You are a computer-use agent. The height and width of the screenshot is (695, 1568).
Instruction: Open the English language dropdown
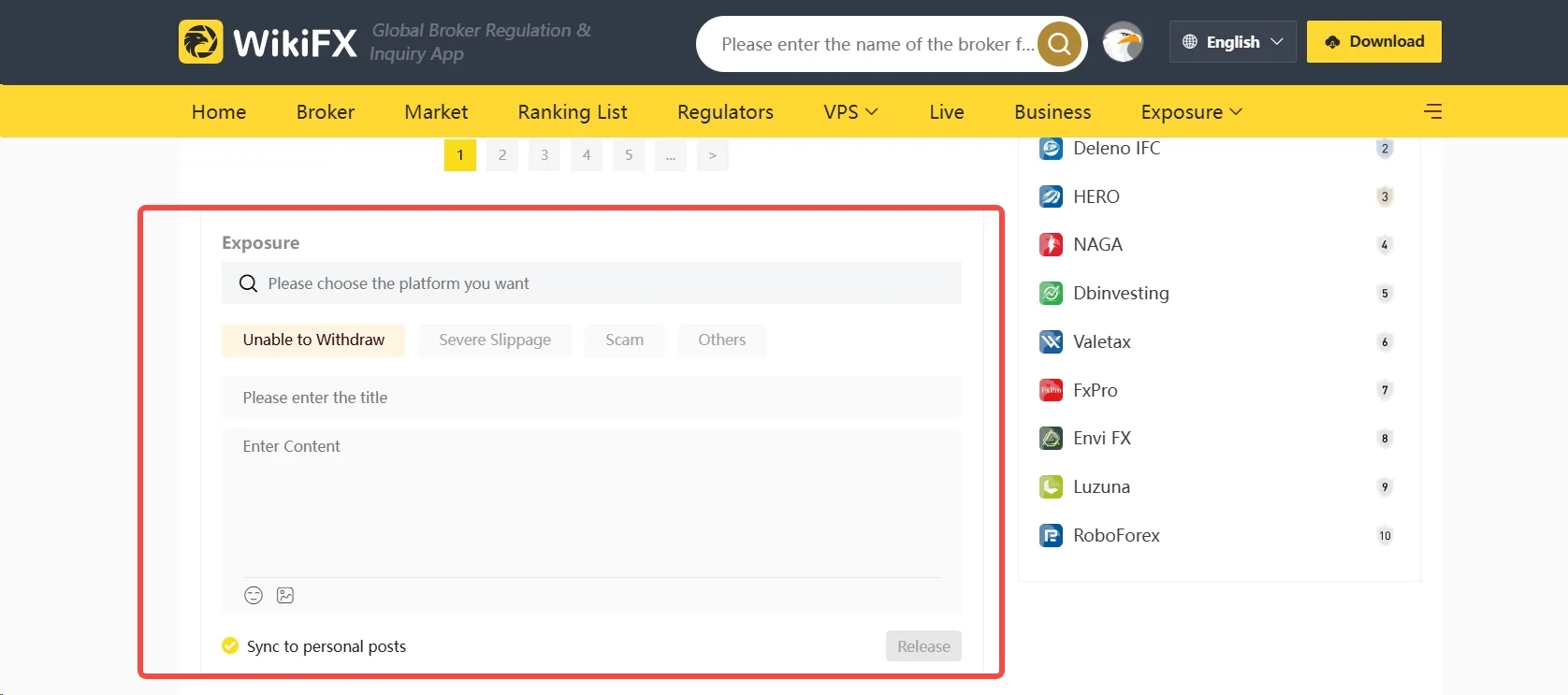pyautogui.click(x=1232, y=42)
